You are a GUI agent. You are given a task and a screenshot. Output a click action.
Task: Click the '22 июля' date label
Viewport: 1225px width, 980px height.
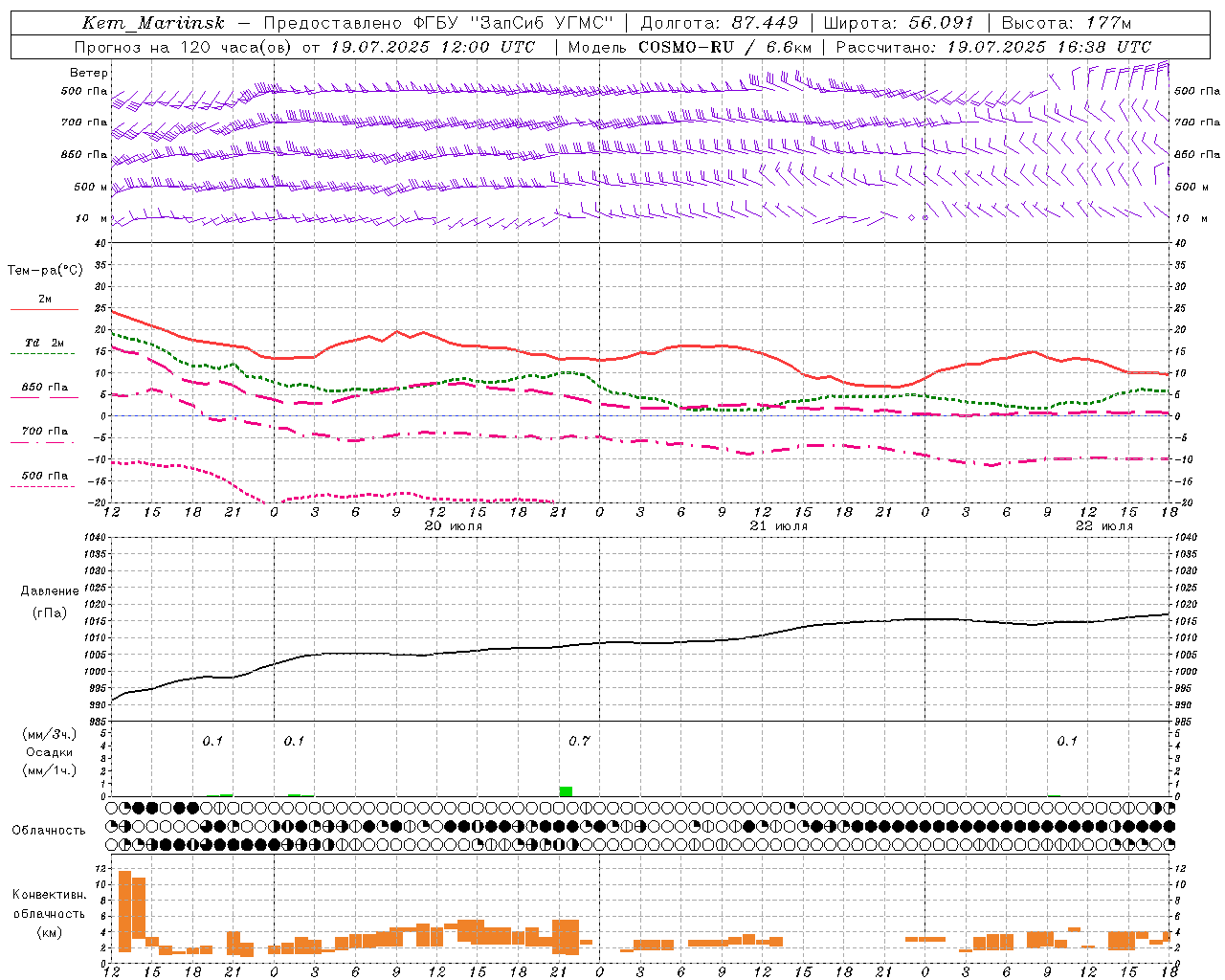[1103, 526]
